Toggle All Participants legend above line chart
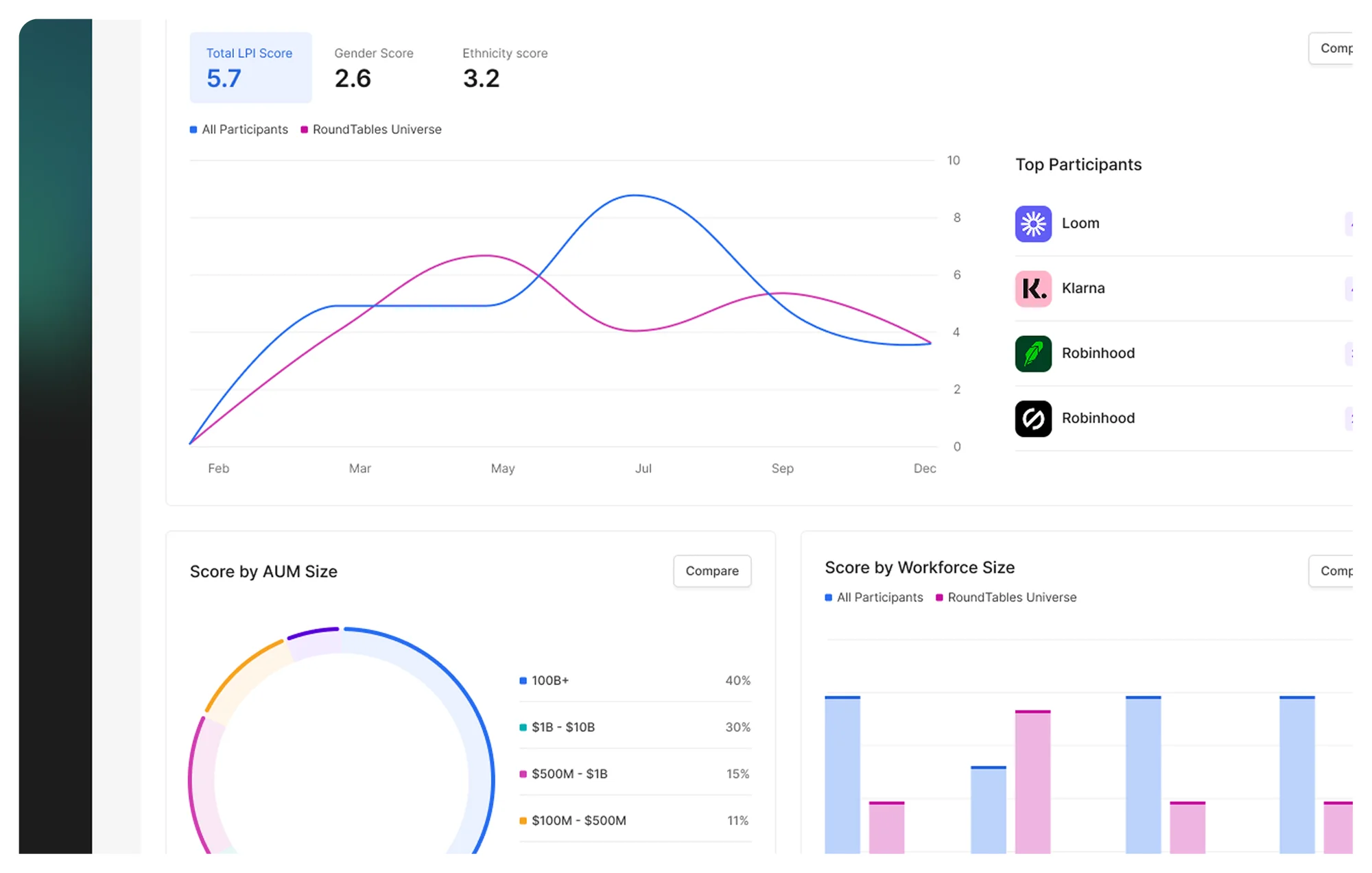The width and height of the screenshot is (1372, 873). [239, 130]
